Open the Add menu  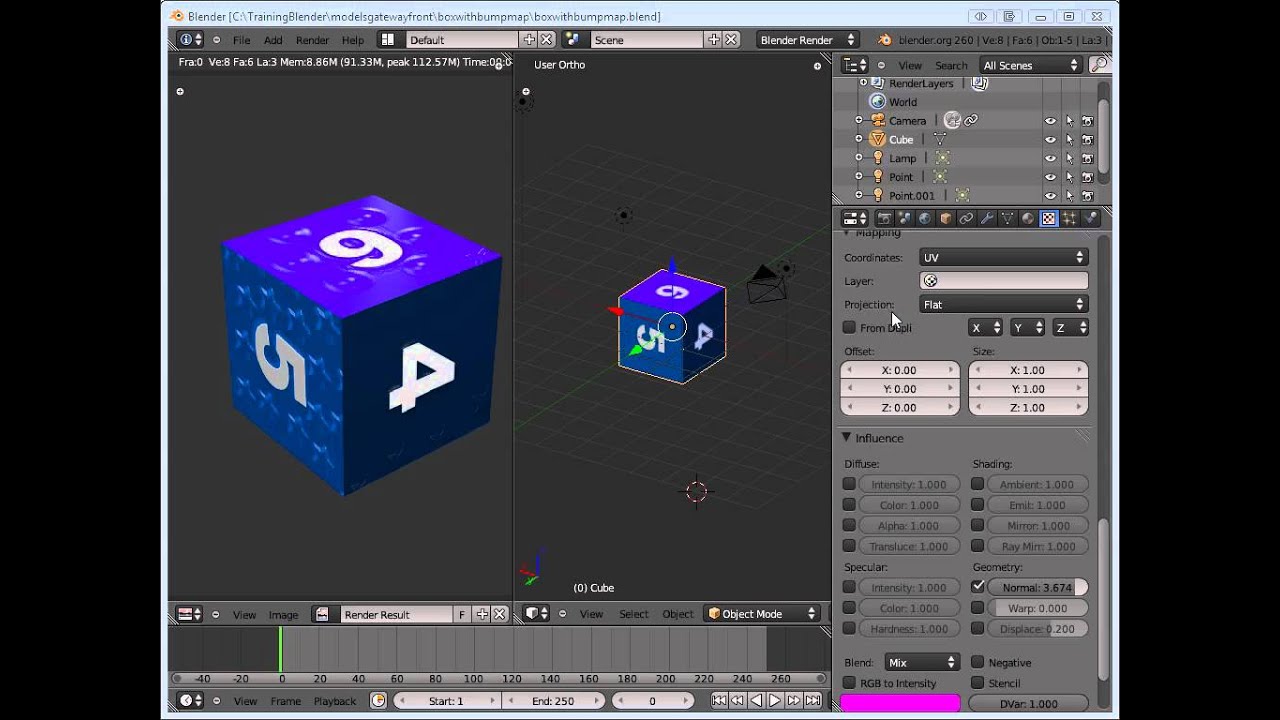click(273, 40)
